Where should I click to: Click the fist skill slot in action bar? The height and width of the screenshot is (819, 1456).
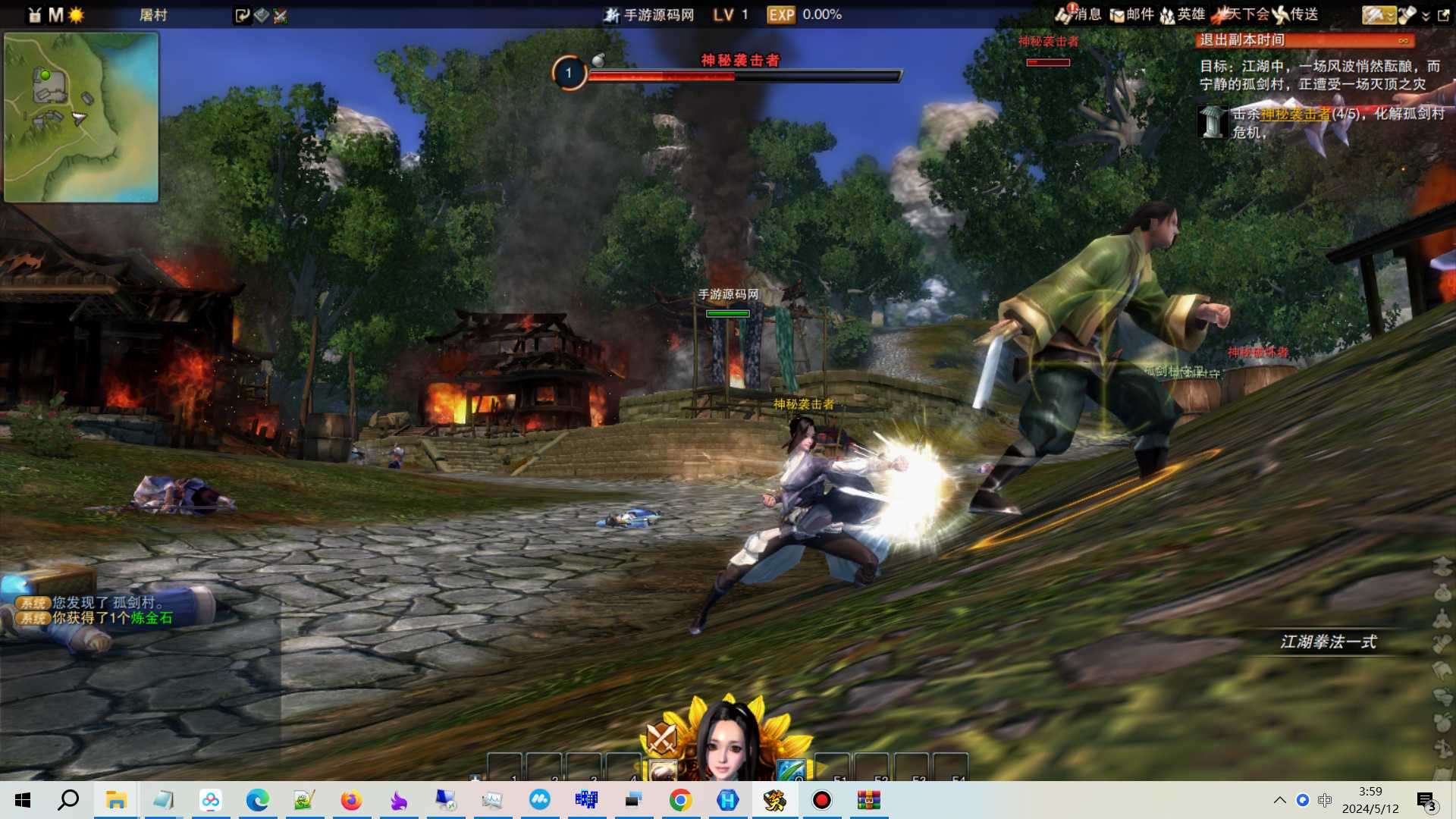pyautogui.click(x=662, y=770)
